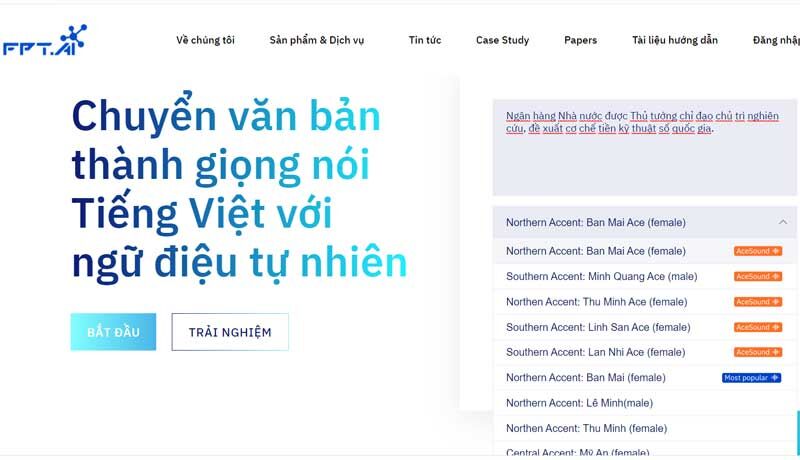Select Northern Accent: Lê Minh(male) voice
The image size is (800, 460).
point(645,403)
